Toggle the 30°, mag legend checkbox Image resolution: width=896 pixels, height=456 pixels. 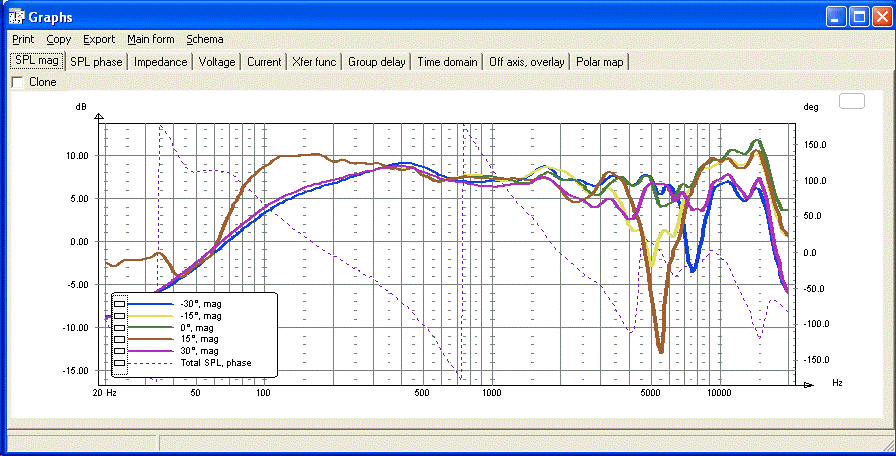pyautogui.click(x=120, y=351)
